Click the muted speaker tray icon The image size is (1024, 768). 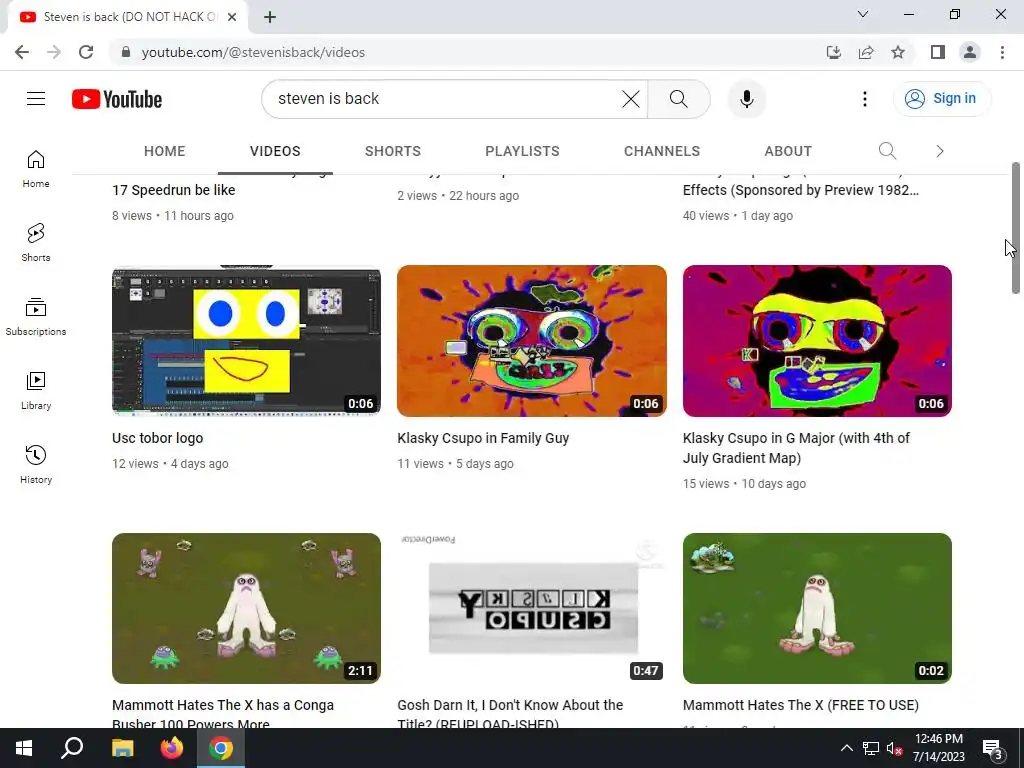(895, 748)
